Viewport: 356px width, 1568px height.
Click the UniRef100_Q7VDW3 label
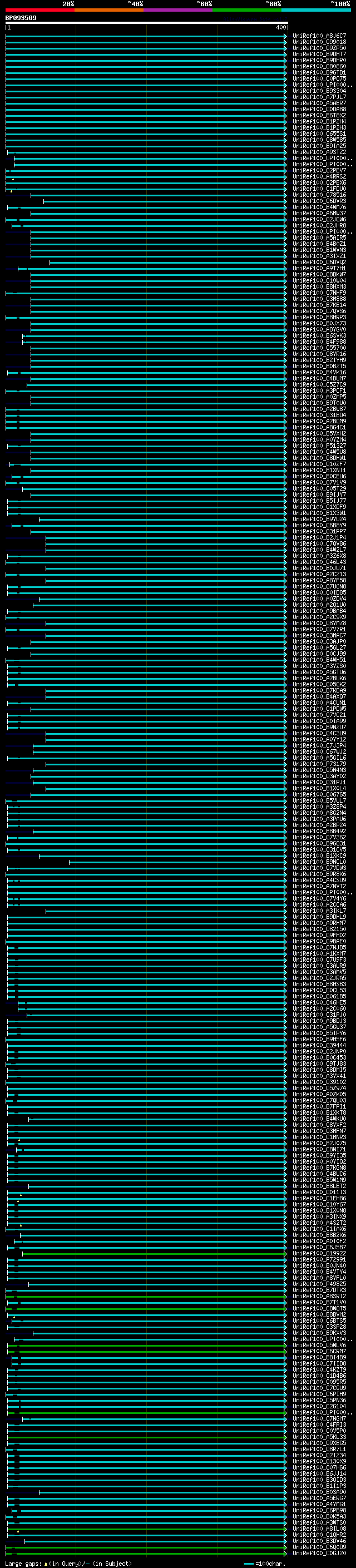coord(319,868)
